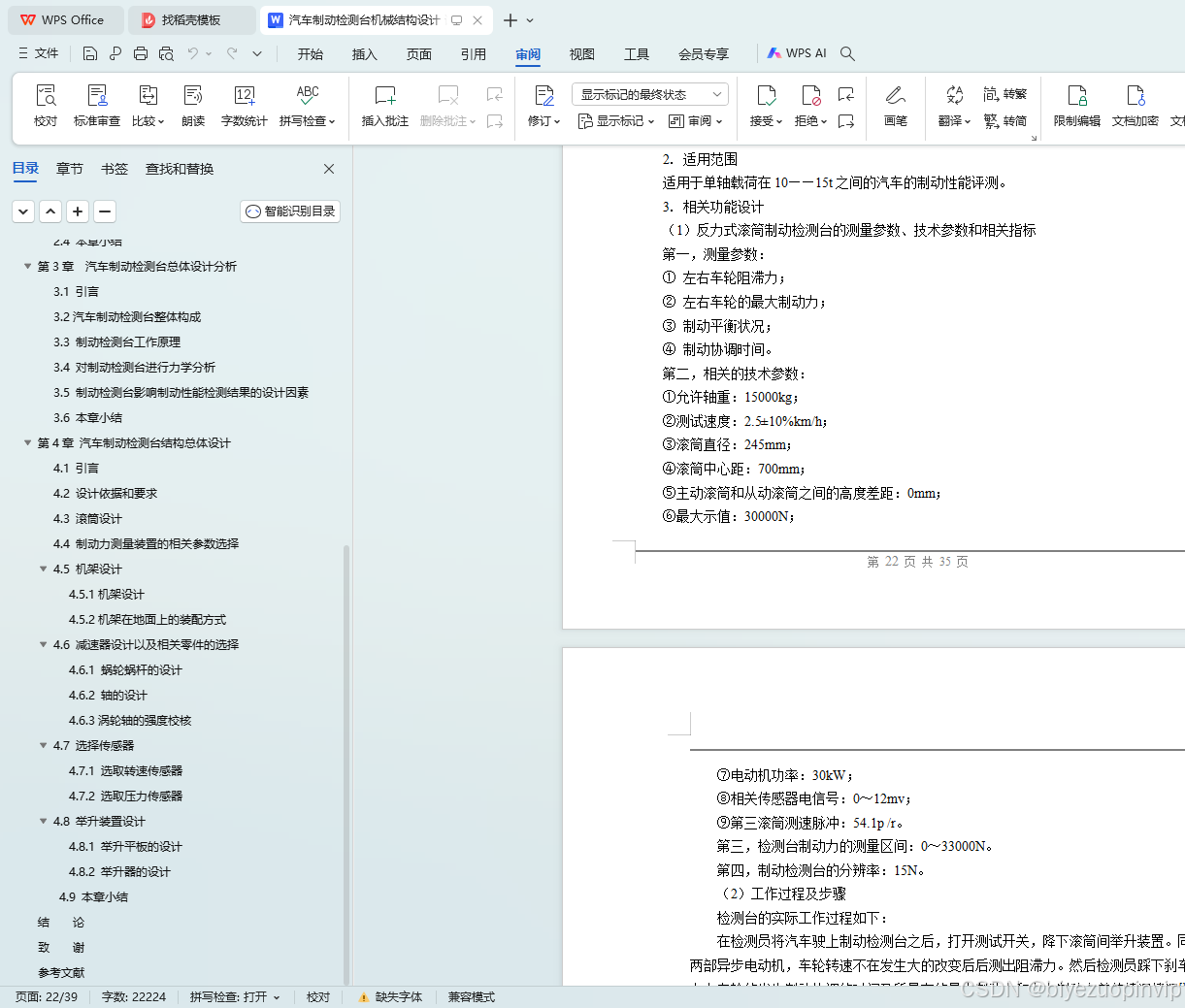The width and height of the screenshot is (1185, 1008).
Task: Click 缺失字体 warning in status bar
Action: coord(390,996)
